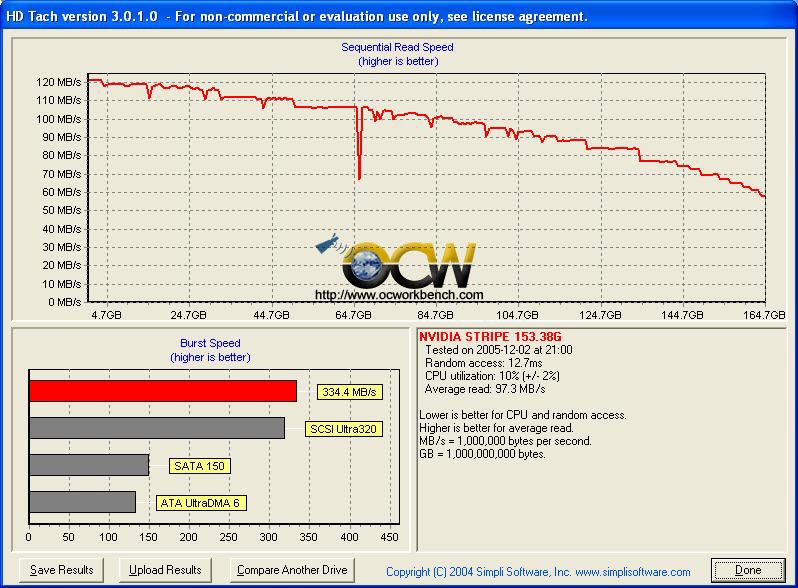Click the Burst Speed chart title

click(210, 343)
